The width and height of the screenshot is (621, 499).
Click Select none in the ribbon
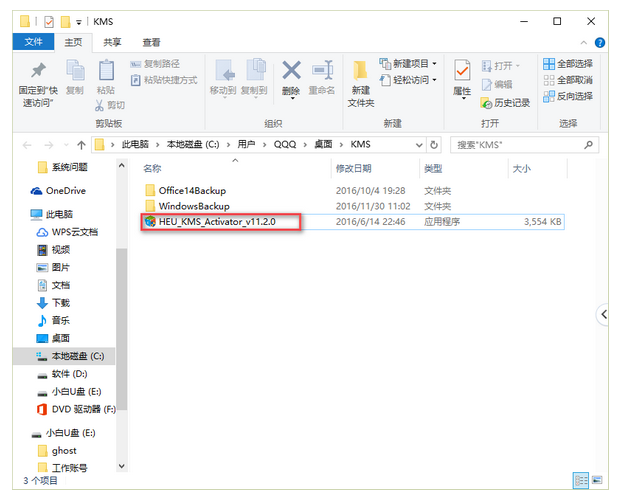point(568,80)
